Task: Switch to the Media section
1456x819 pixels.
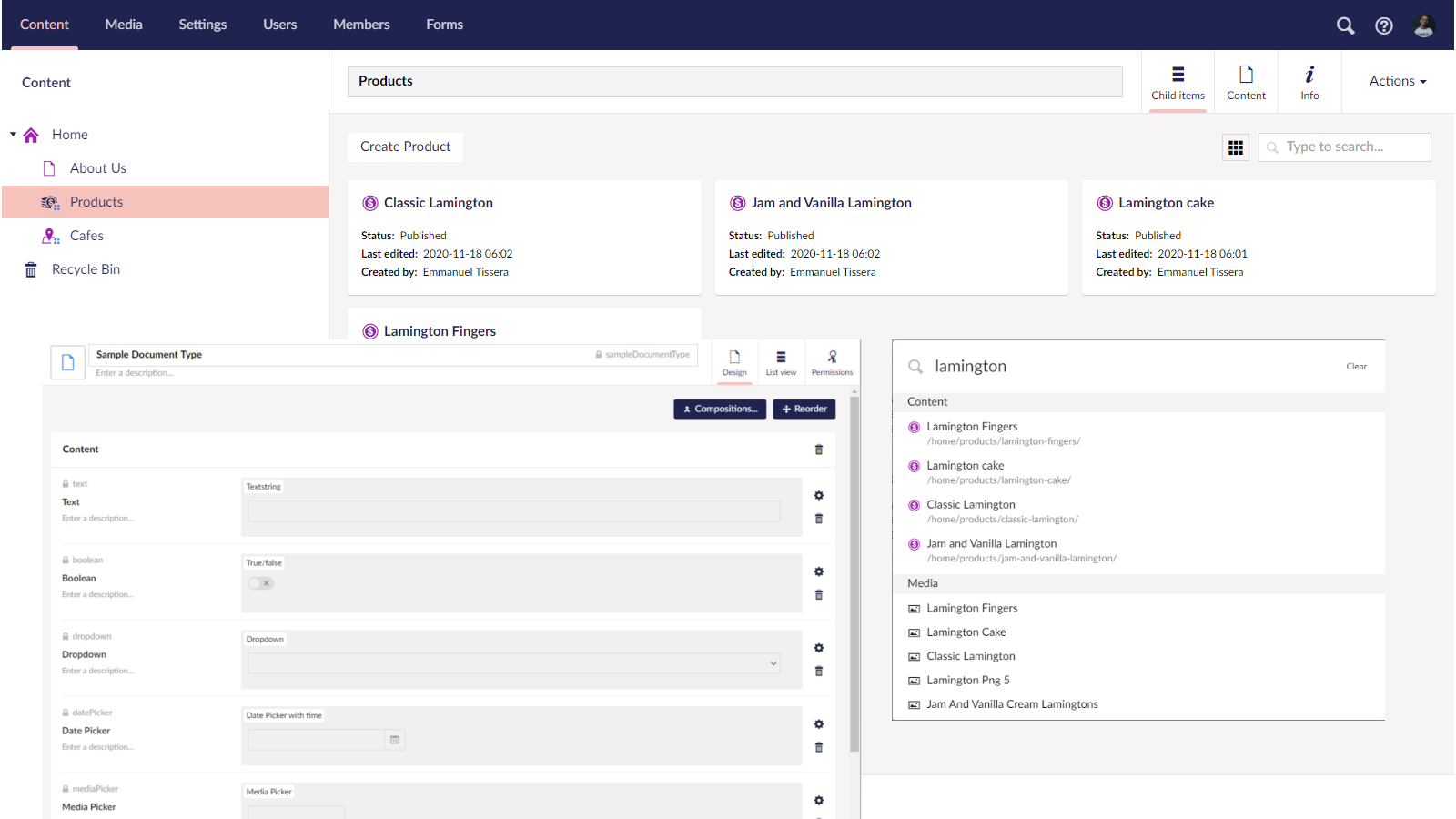Action: pos(124,25)
